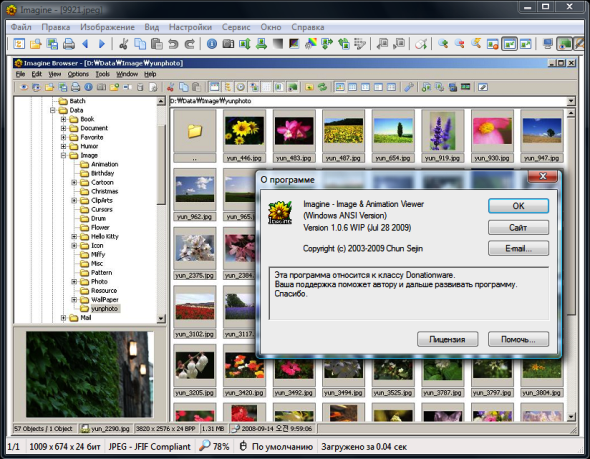Expand the Cartoon folder node
This screenshot has height=459, width=590.
(x=74, y=182)
